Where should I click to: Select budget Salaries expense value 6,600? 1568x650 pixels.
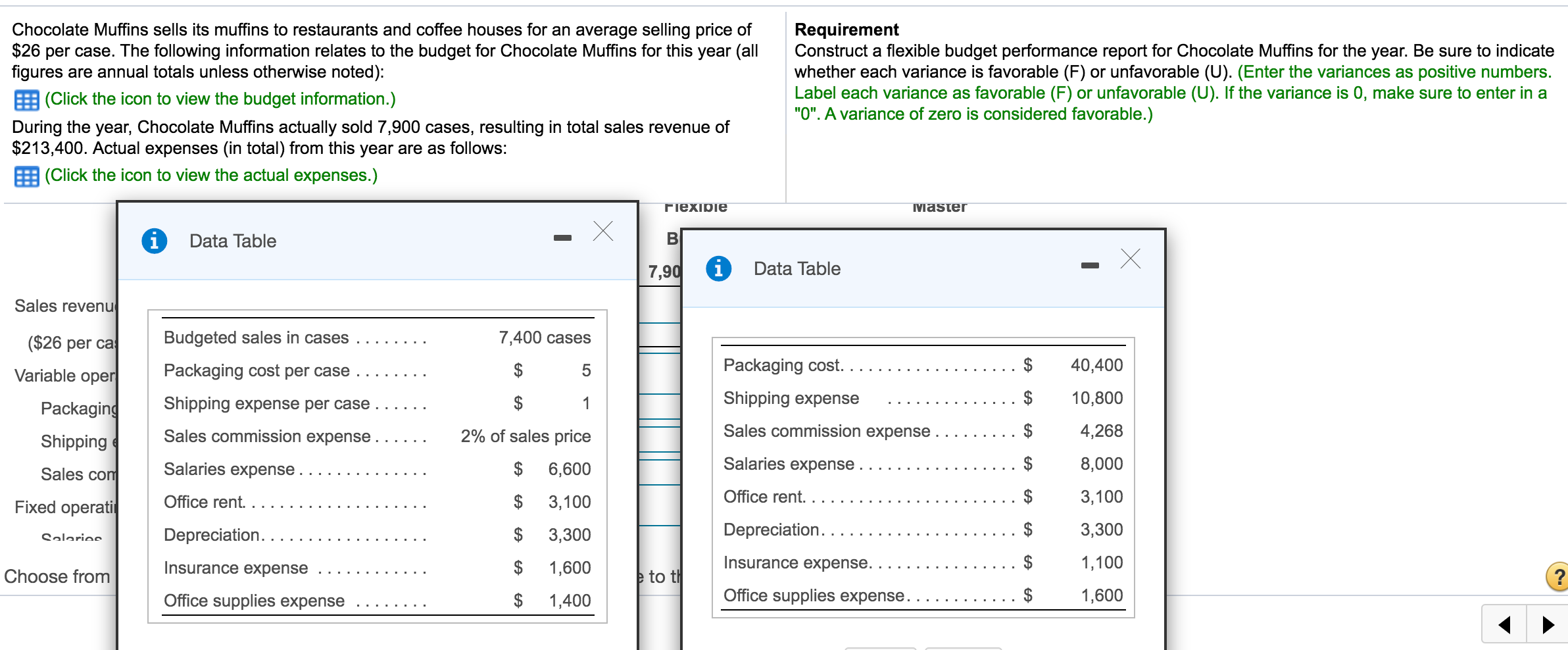click(x=570, y=469)
